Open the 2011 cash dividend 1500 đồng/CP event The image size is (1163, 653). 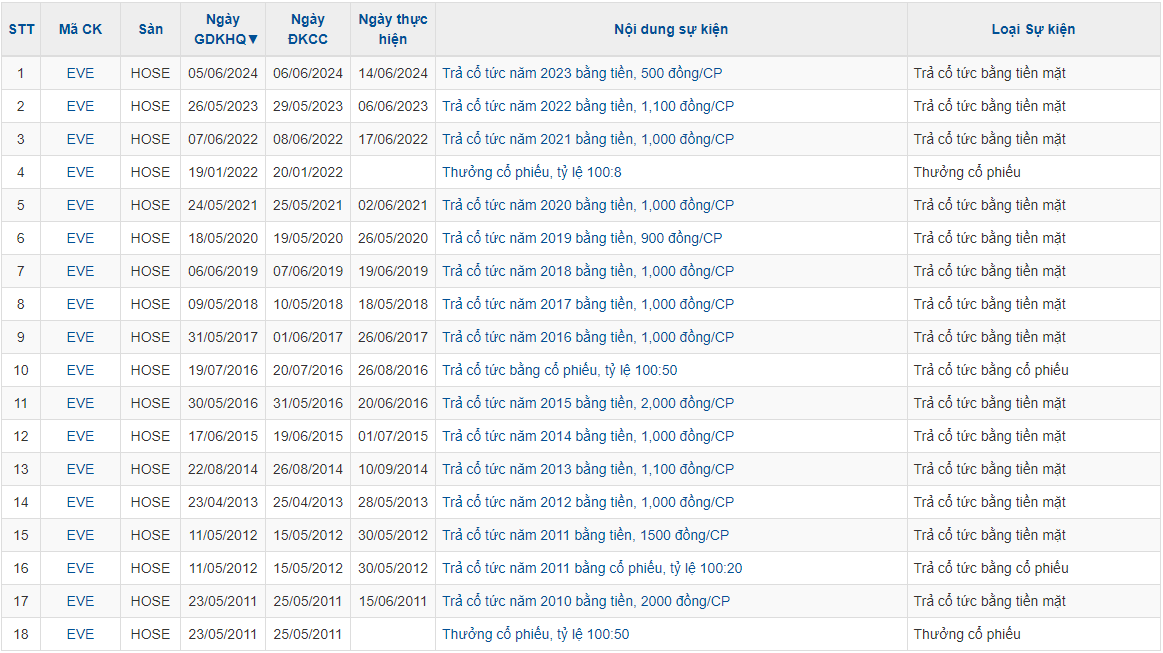[586, 535]
